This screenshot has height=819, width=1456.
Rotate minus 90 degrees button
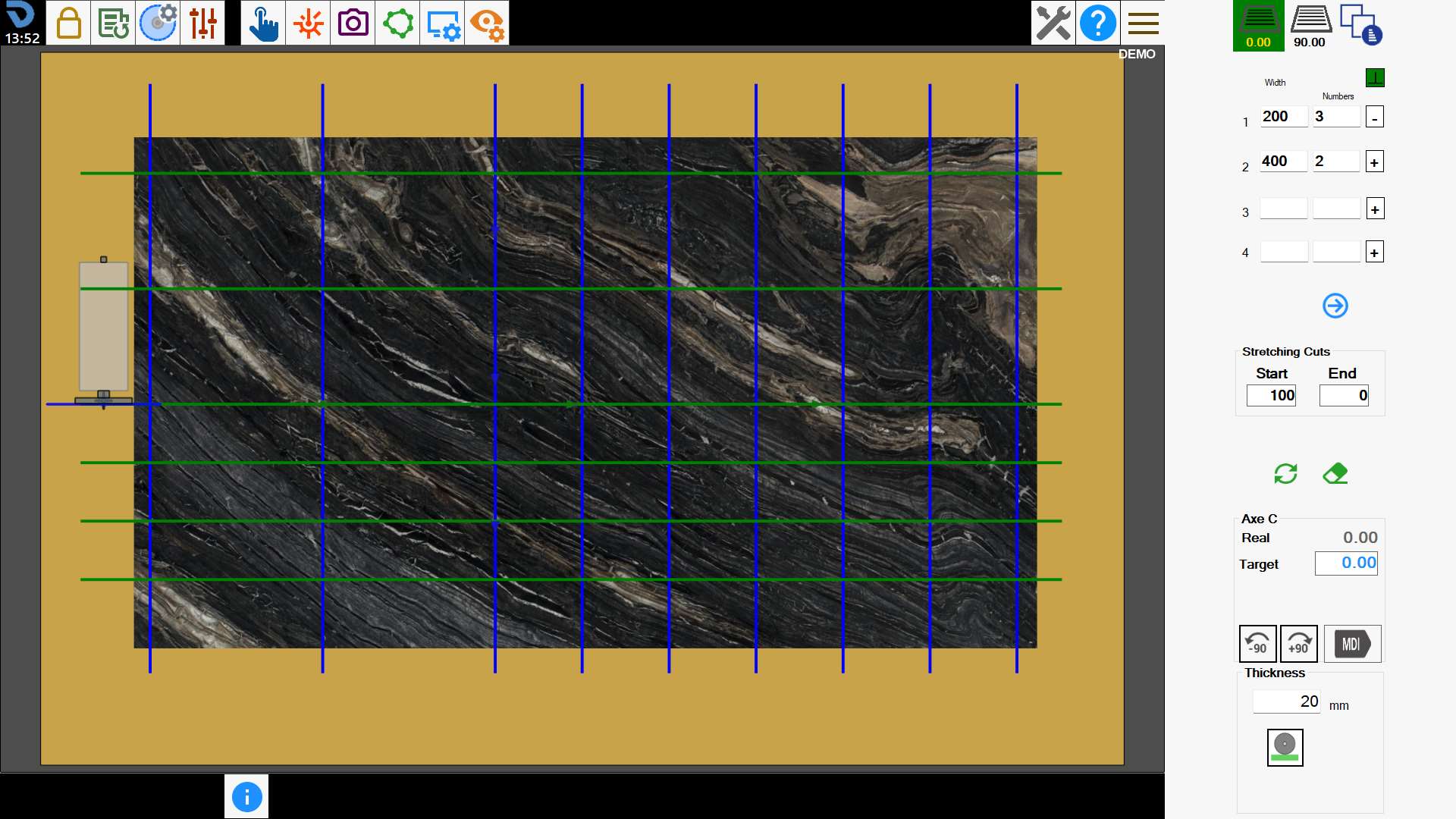tap(1257, 644)
